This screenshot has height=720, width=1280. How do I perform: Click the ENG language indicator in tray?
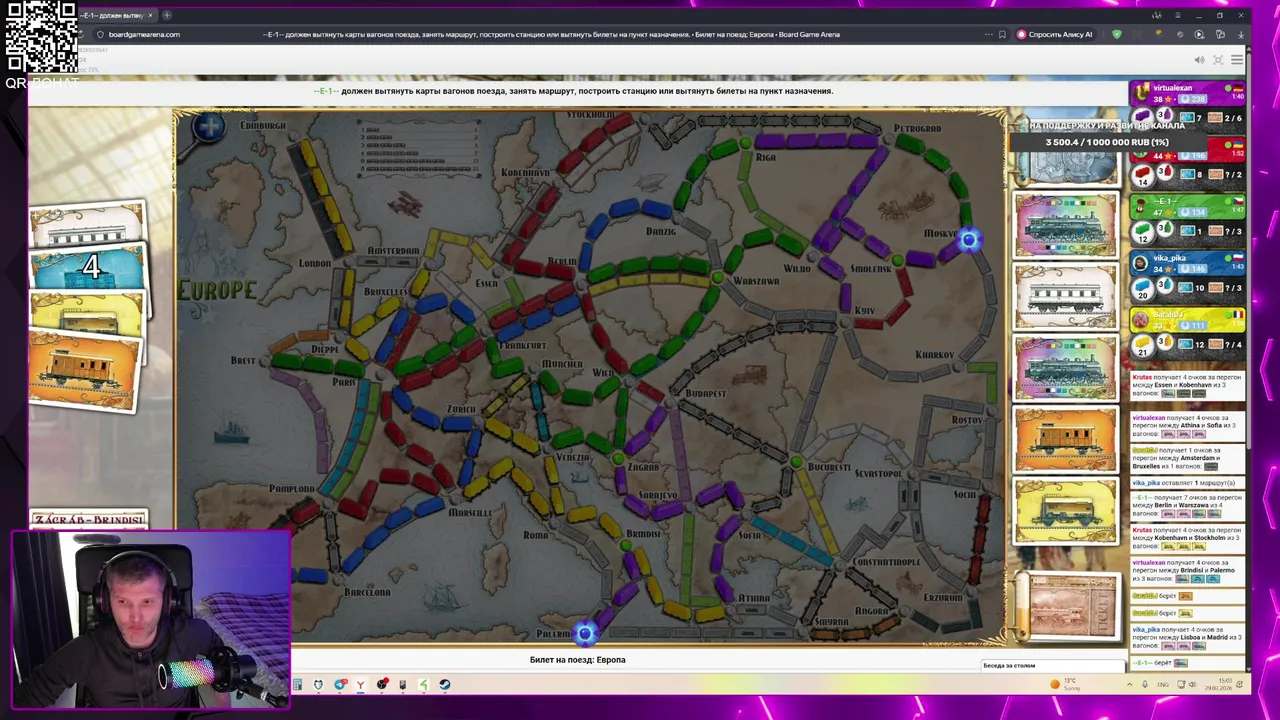(1163, 685)
